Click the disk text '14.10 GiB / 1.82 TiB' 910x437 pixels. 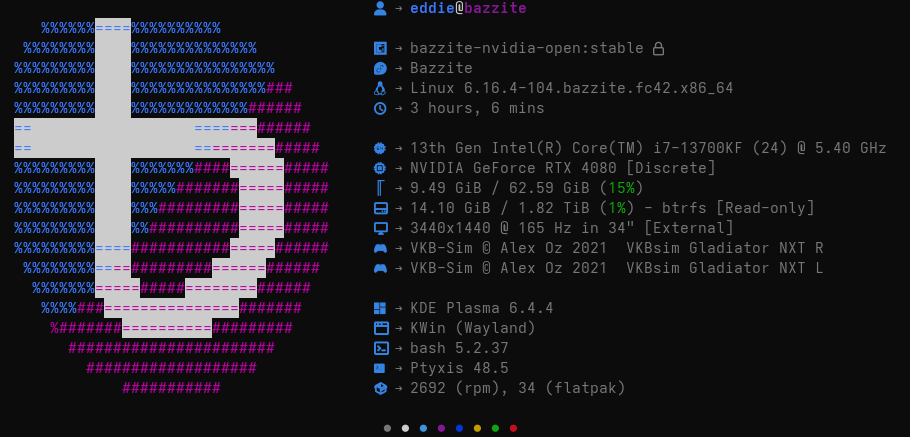pos(500,208)
